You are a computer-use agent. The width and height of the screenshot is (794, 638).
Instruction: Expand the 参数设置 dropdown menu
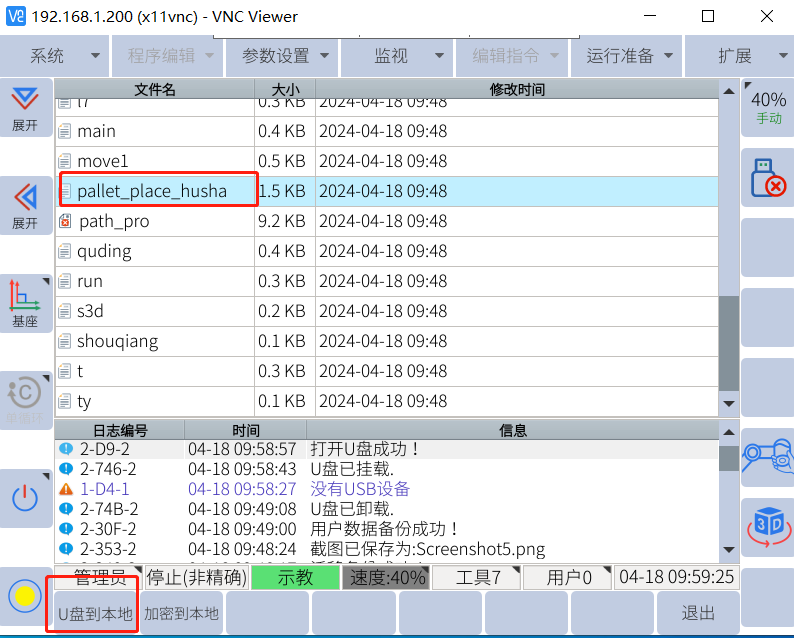(x=283, y=56)
